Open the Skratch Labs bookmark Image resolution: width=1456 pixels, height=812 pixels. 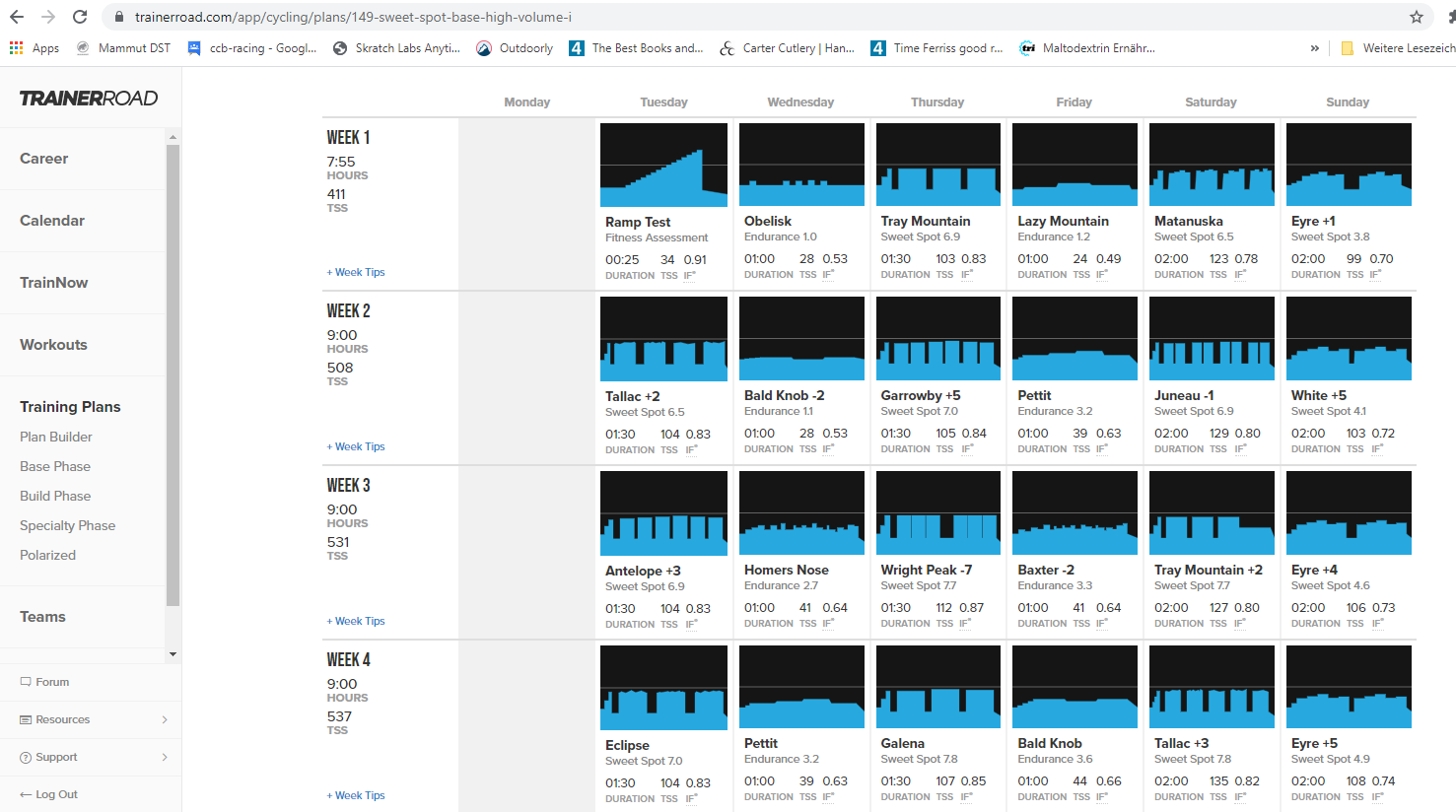(x=396, y=48)
